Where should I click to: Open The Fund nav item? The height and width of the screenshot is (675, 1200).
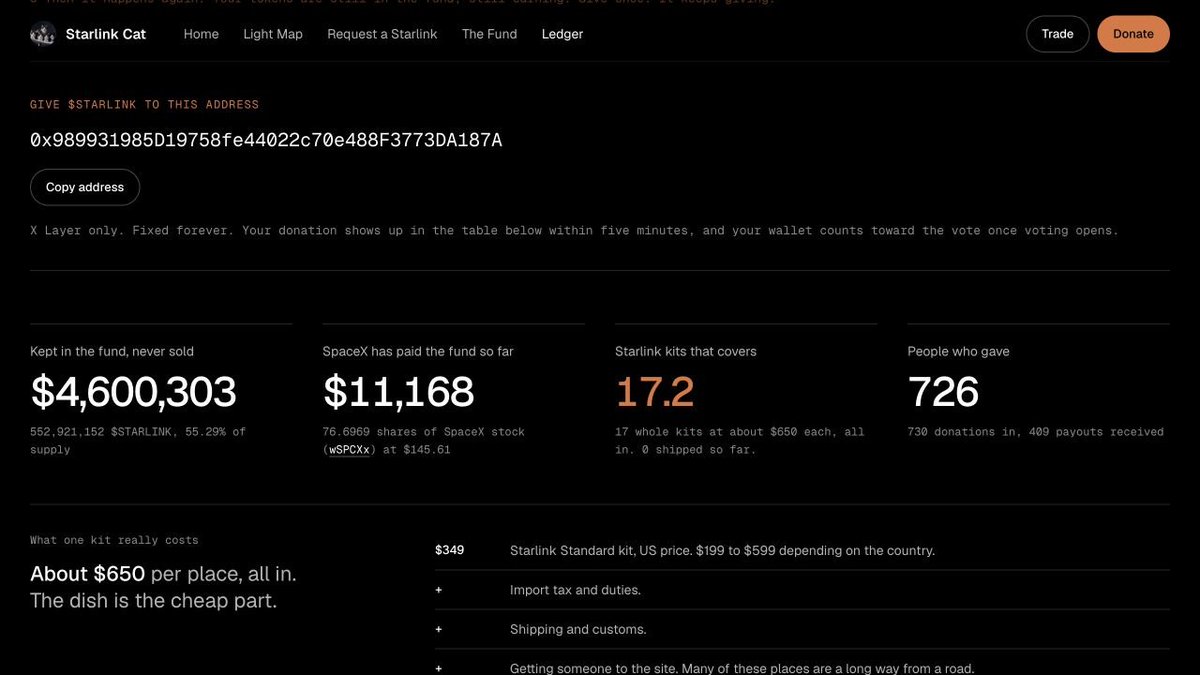(x=489, y=34)
